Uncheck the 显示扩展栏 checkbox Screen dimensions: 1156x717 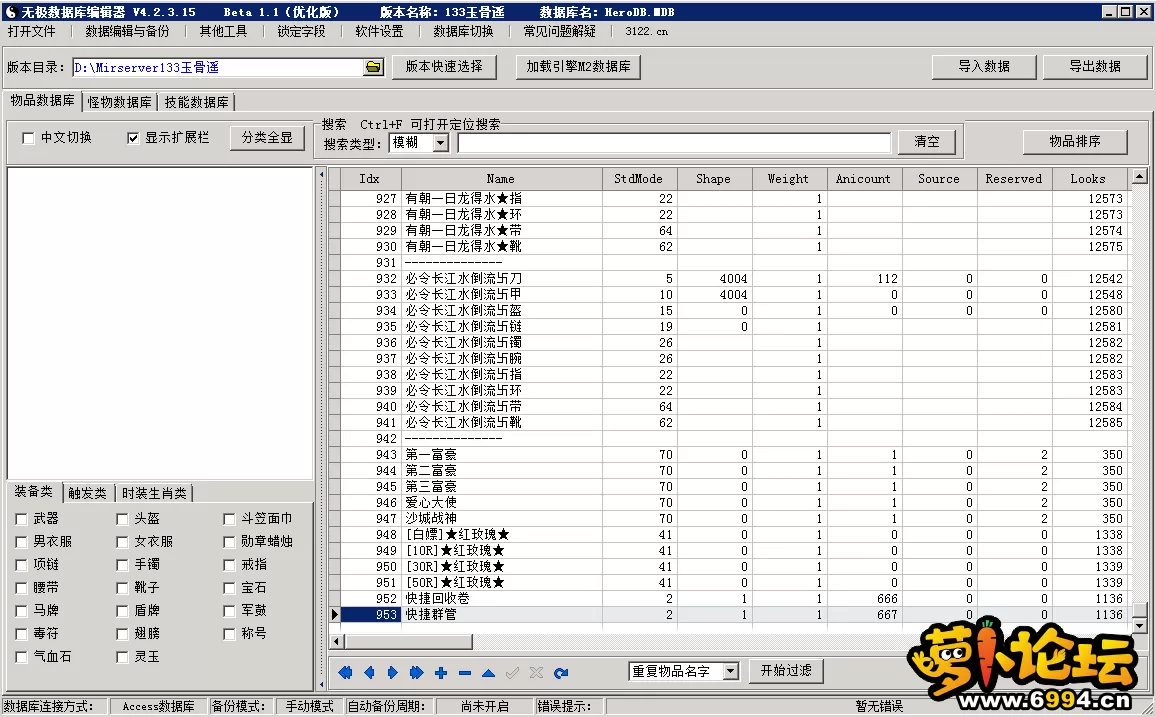click(x=133, y=138)
